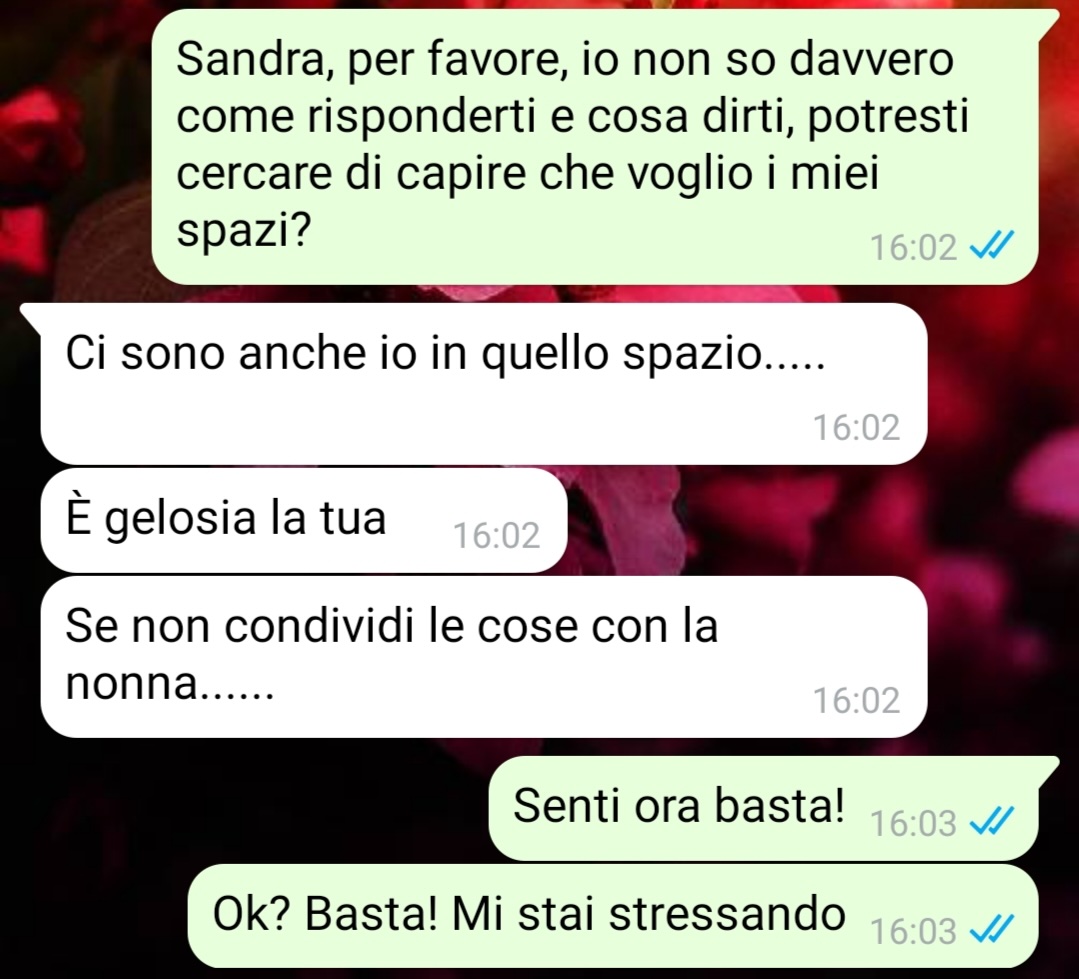The height and width of the screenshot is (979, 1079).
Task: Click 16:02 timestamp on the Sandra message
Action: point(914,247)
